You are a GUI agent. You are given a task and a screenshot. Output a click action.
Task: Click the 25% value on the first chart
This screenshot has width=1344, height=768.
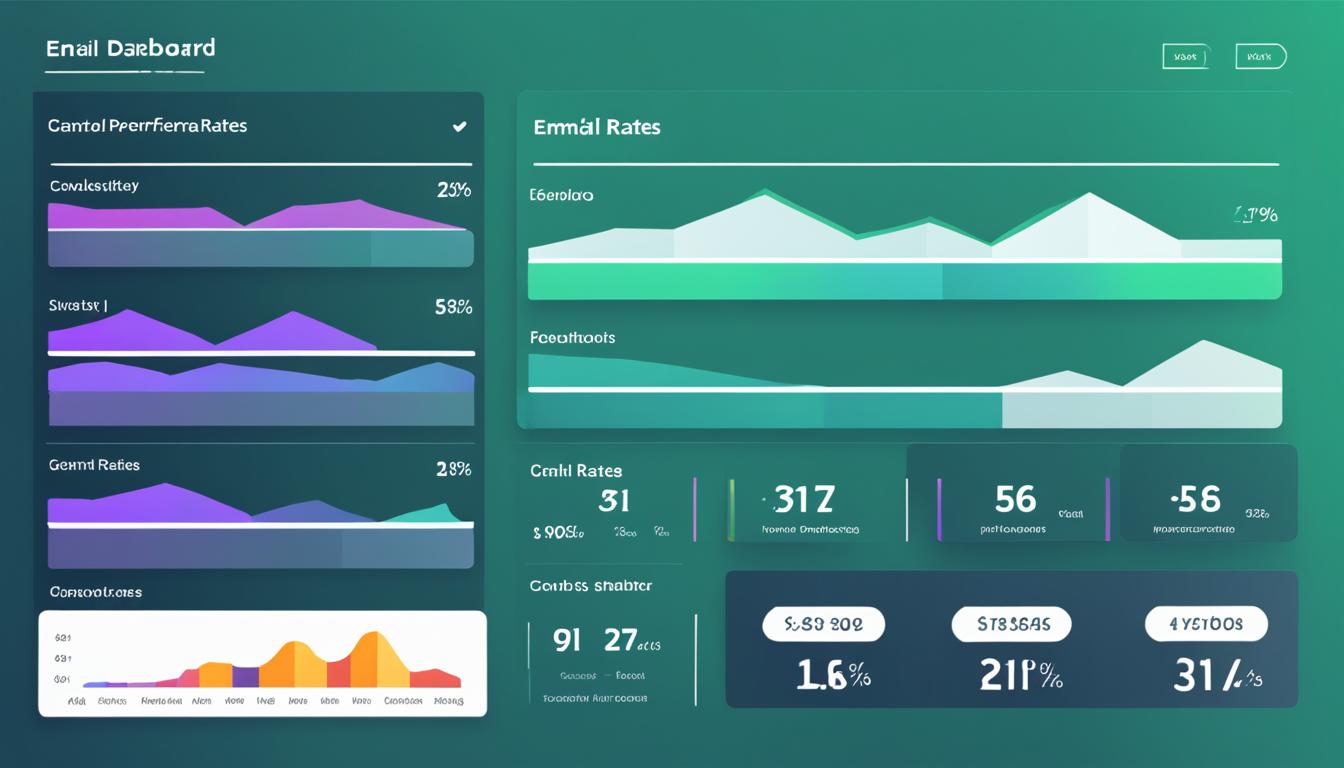453,189
